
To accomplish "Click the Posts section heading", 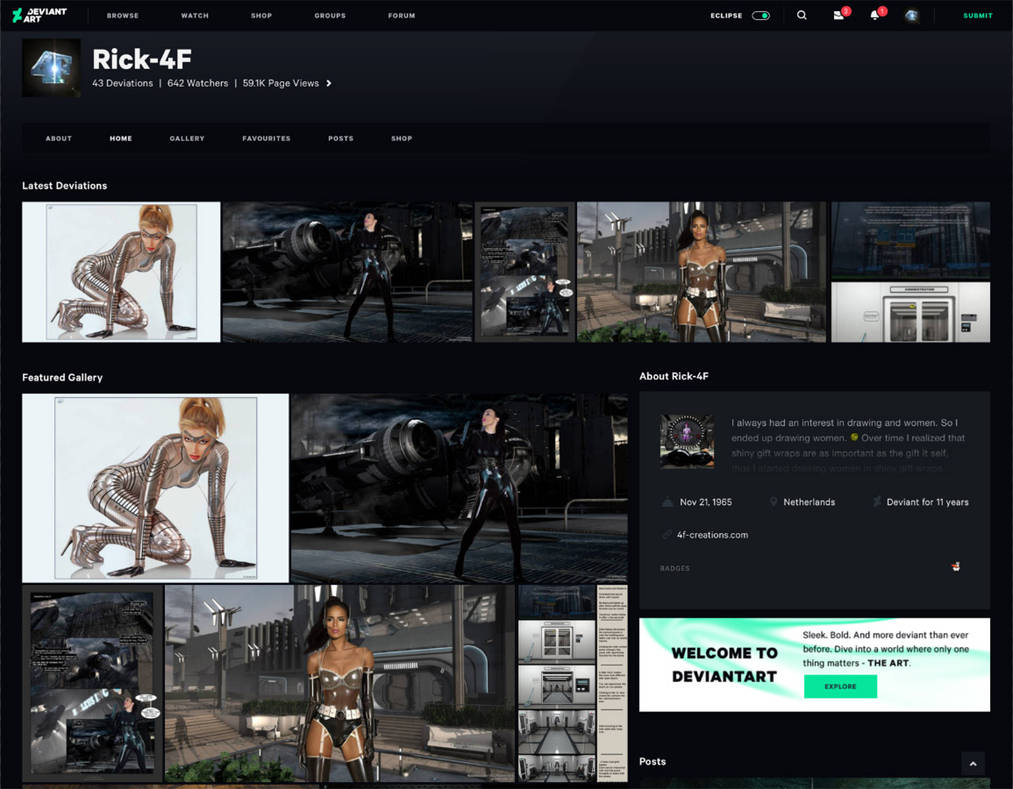I will 653,761.
